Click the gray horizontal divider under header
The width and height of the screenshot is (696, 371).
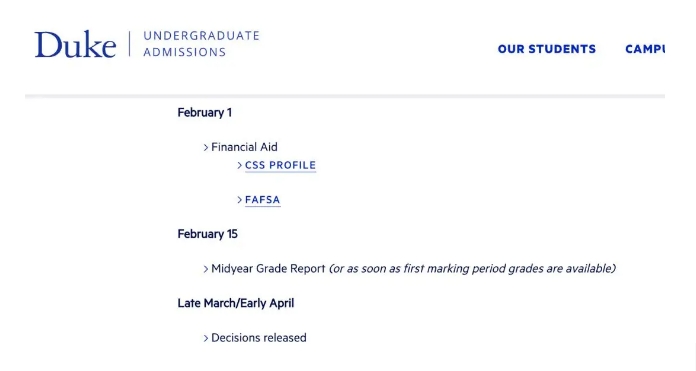345,96
